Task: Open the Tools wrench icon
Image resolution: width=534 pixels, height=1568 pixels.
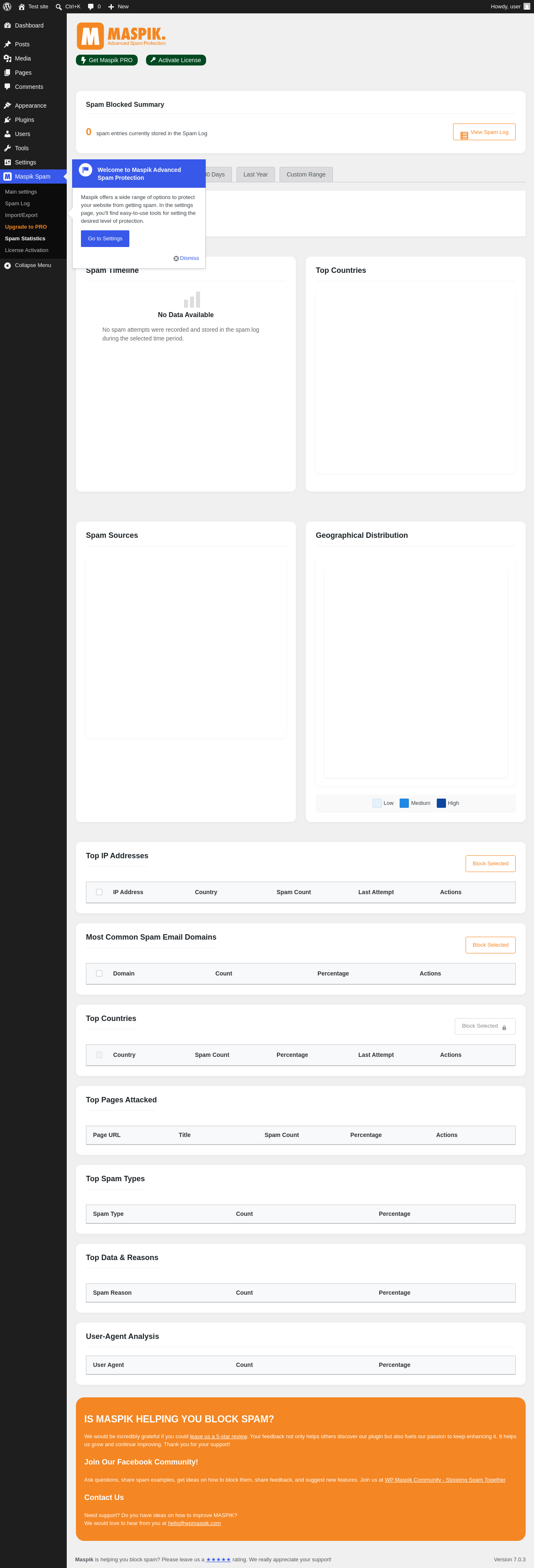Action: [x=8, y=148]
